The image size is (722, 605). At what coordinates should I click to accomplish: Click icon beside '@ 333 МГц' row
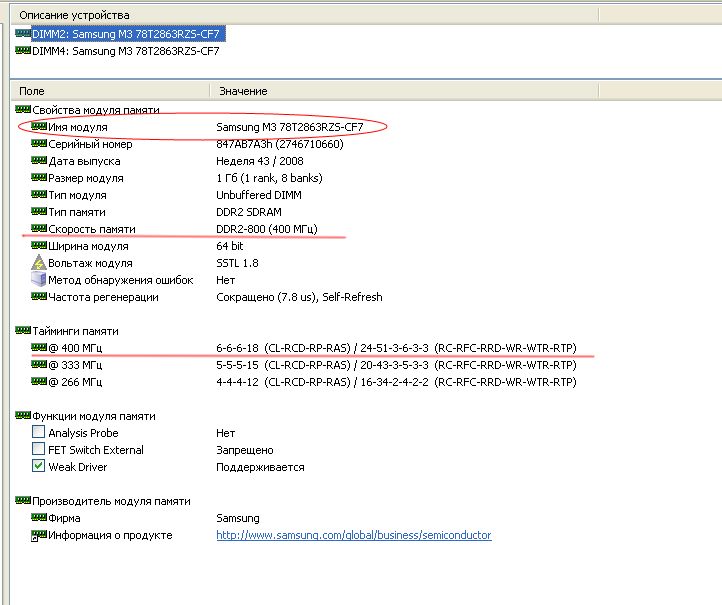(x=39, y=364)
